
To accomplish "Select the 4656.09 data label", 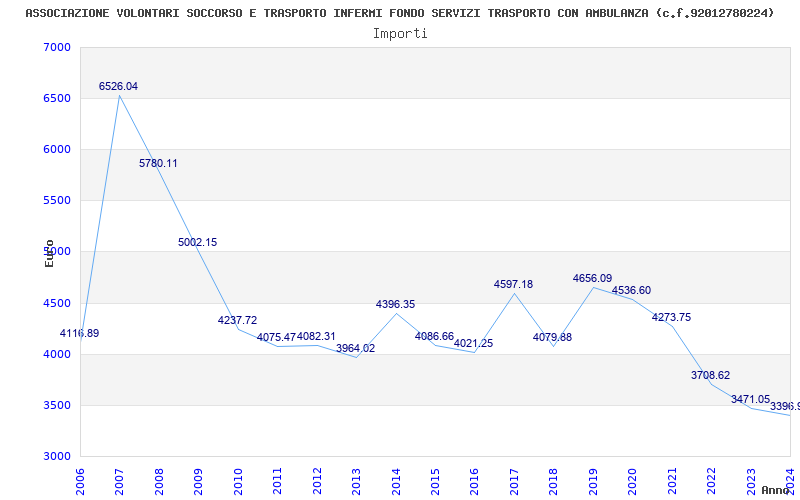I will pyautogui.click(x=592, y=278).
